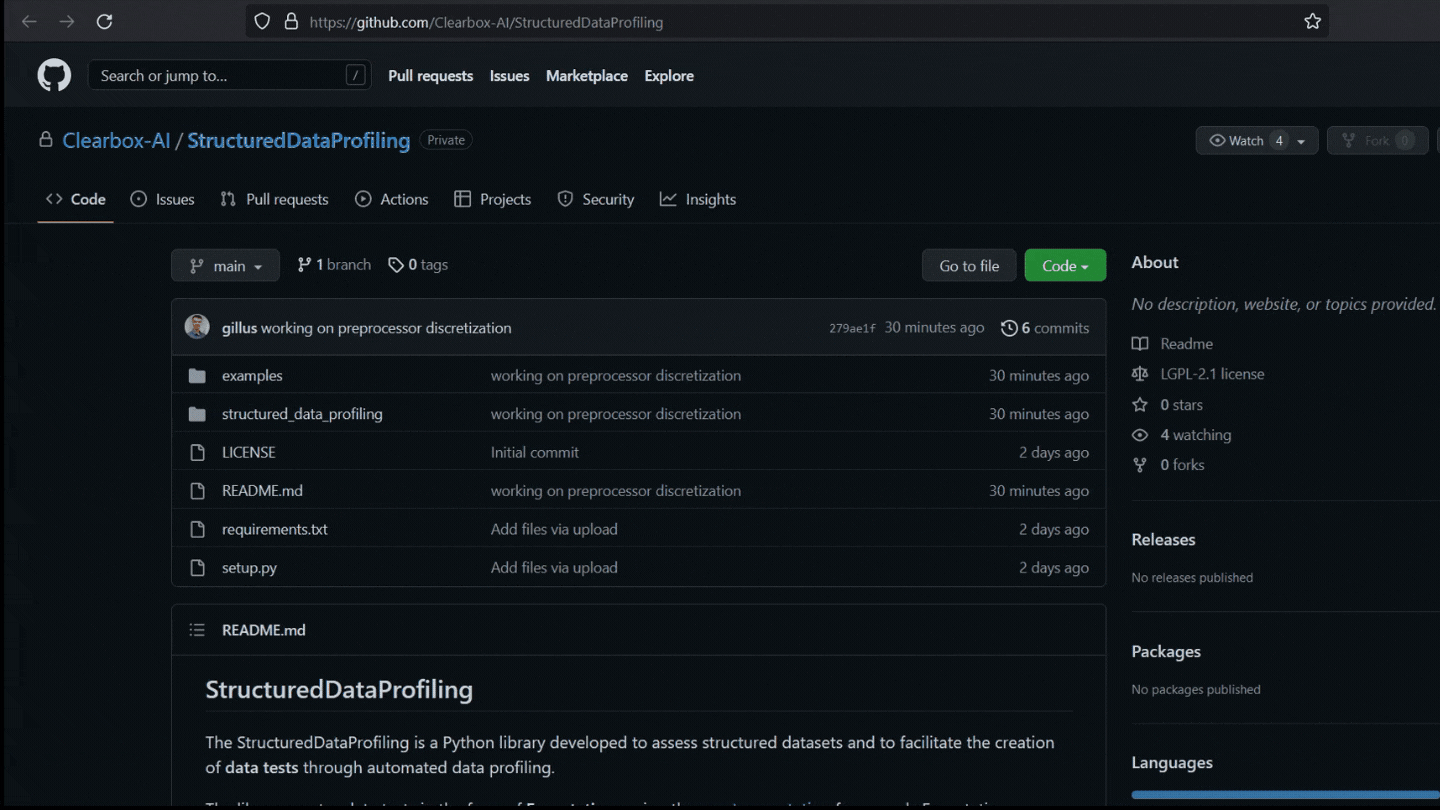Click the GitHub Octocat logo
The width and height of the screenshot is (1440, 810).
[54, 75]
